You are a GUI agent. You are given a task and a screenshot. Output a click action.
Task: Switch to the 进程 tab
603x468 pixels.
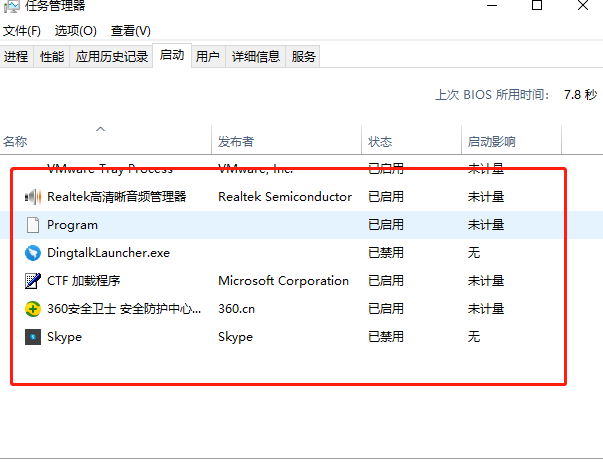(x=16, y=57)
